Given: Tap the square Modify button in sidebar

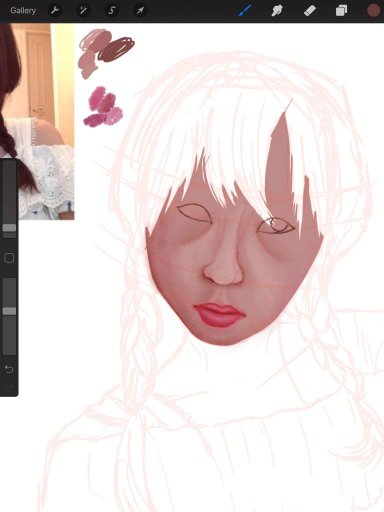Looking at the screenshot, I should (9, 258).
